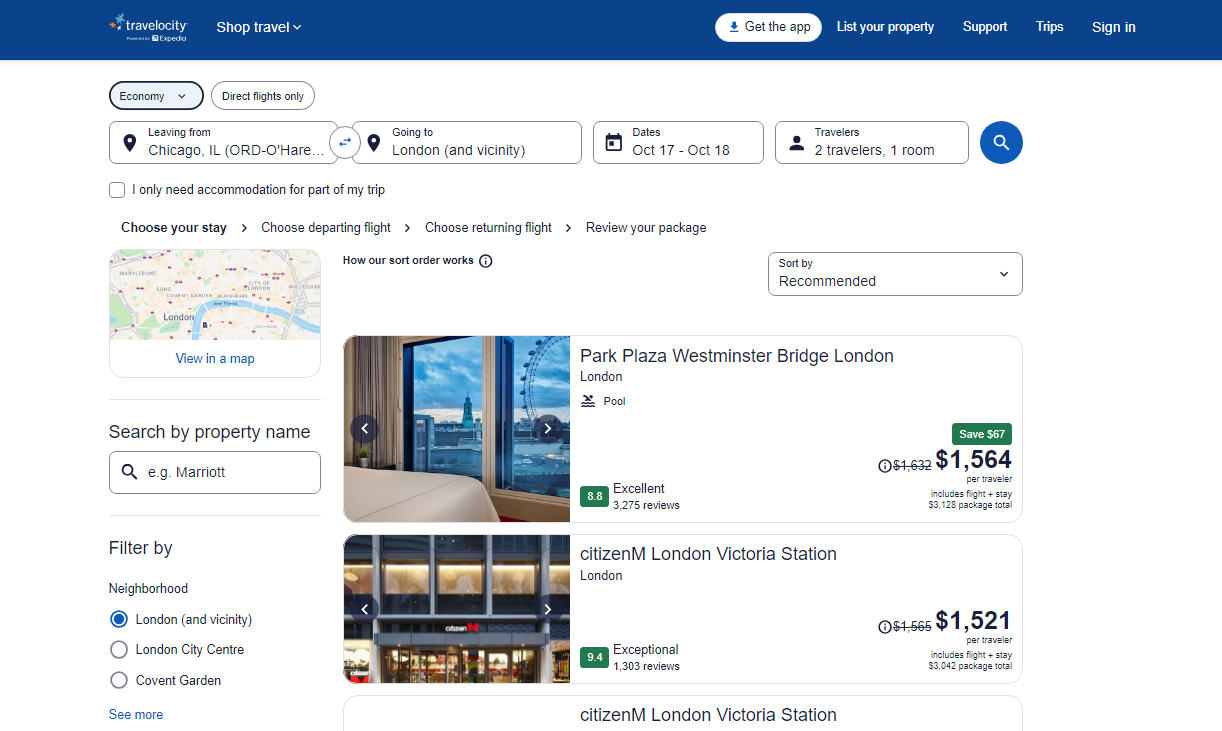This screenshot has height=731, width=1222.
Task: Click the 3,275 reviews text
Action: click(x=646, y=506)
